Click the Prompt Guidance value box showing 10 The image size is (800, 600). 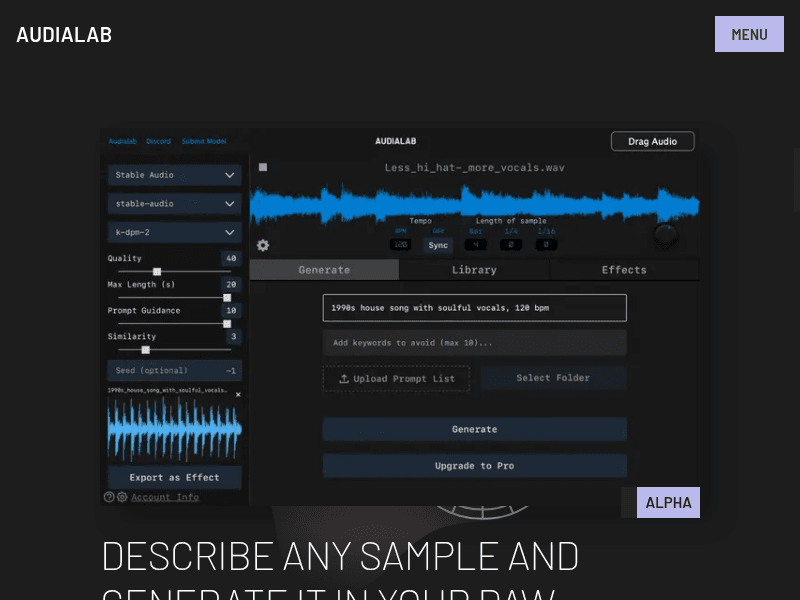(x=231, y=310)
